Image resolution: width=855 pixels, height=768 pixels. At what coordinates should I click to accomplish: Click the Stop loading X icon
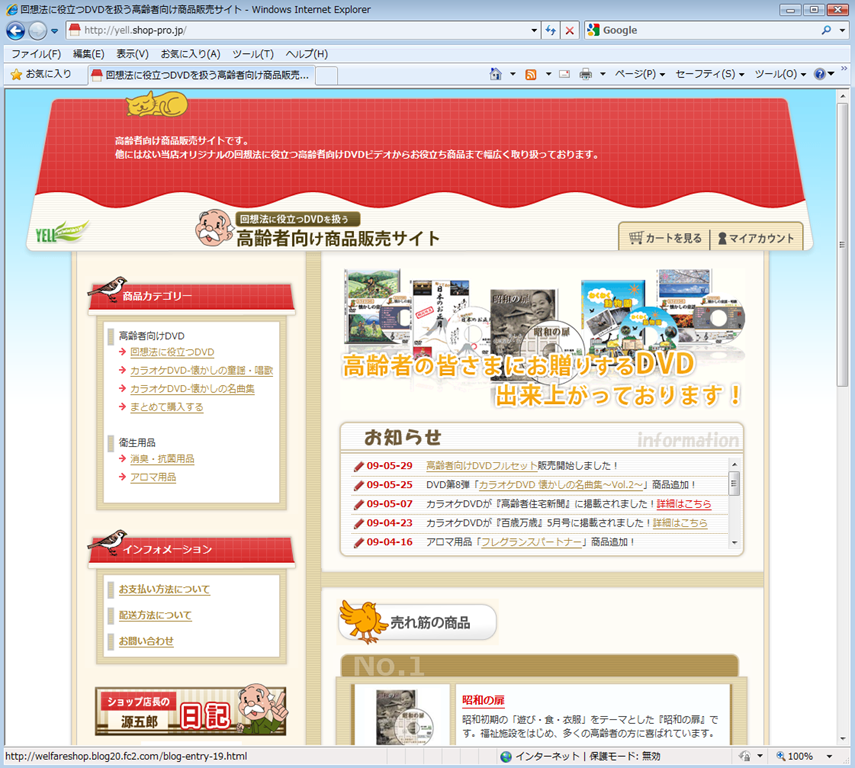[570, 30]
